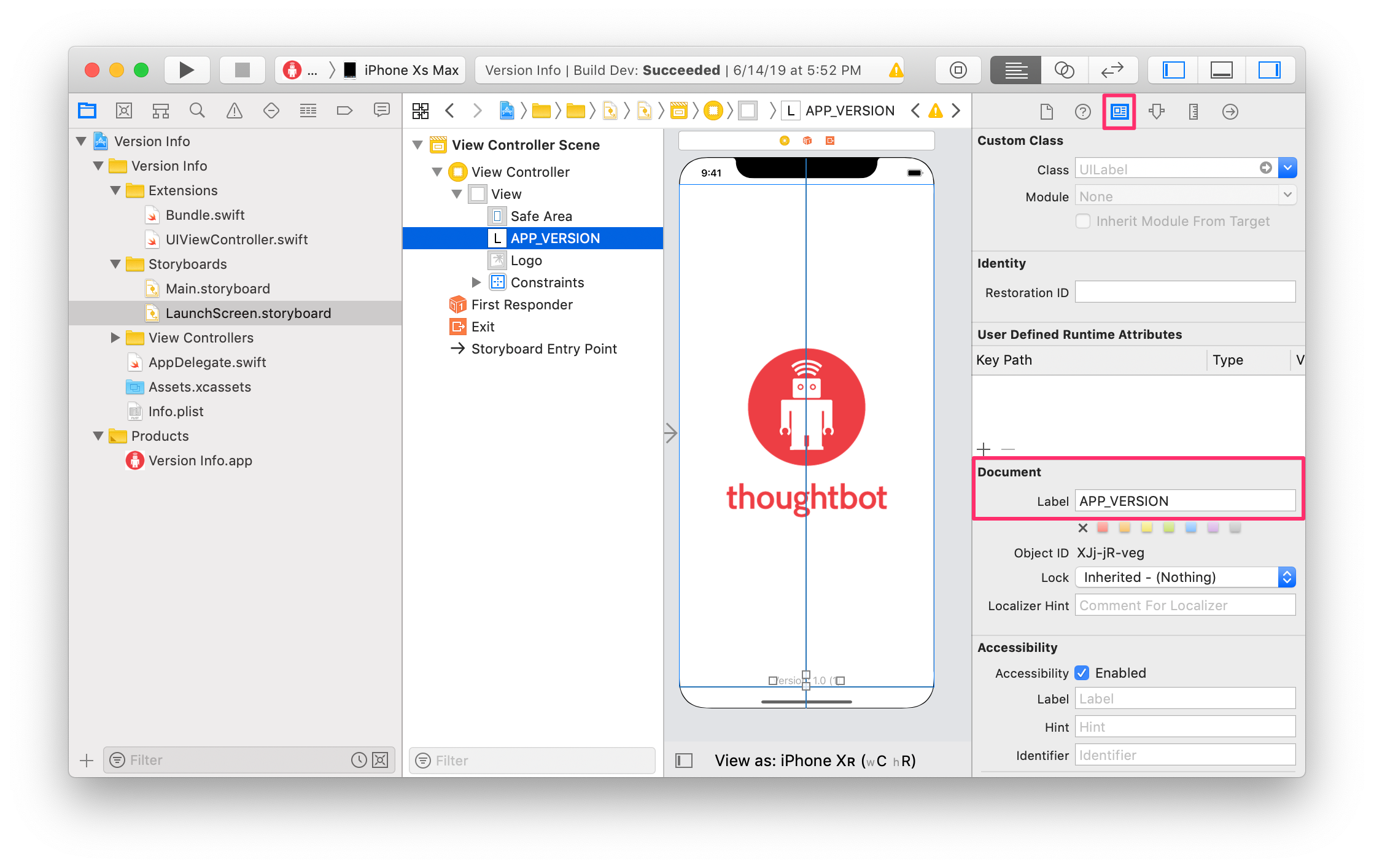1374x868 pixels.
Task: Switch to the Assistant editor
Action: (x=1065, y=70)
